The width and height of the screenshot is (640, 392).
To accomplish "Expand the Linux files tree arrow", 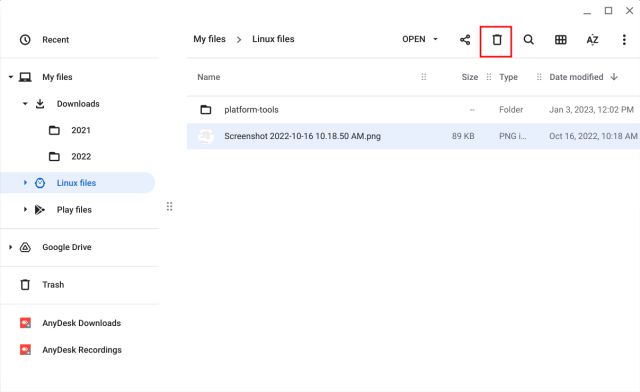I will pos(25,183).
